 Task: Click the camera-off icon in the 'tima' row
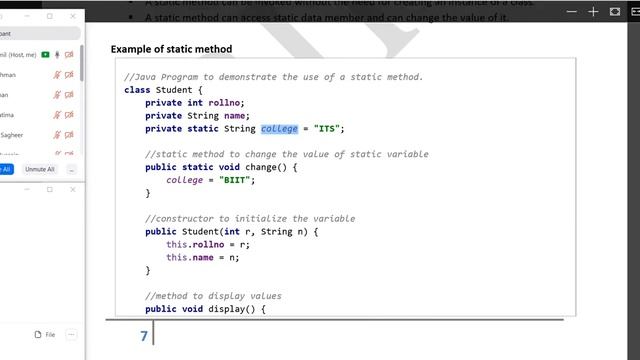coord(69,115)
